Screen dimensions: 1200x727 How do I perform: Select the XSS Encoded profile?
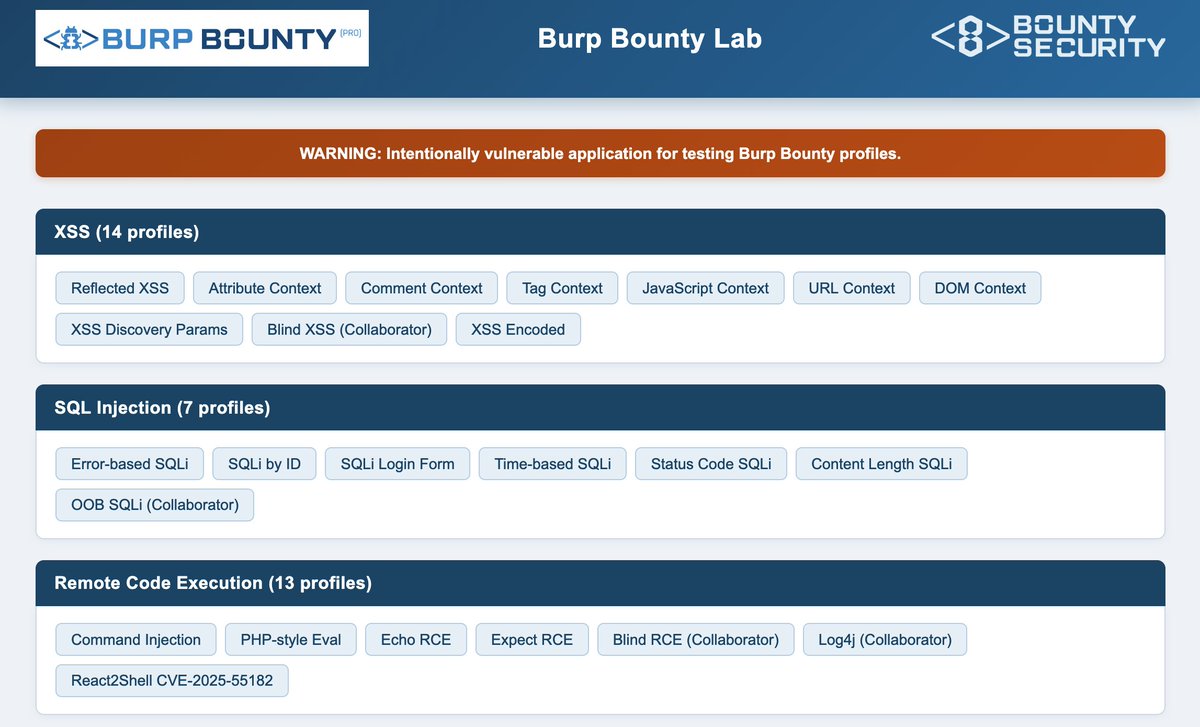coord(518,328)
